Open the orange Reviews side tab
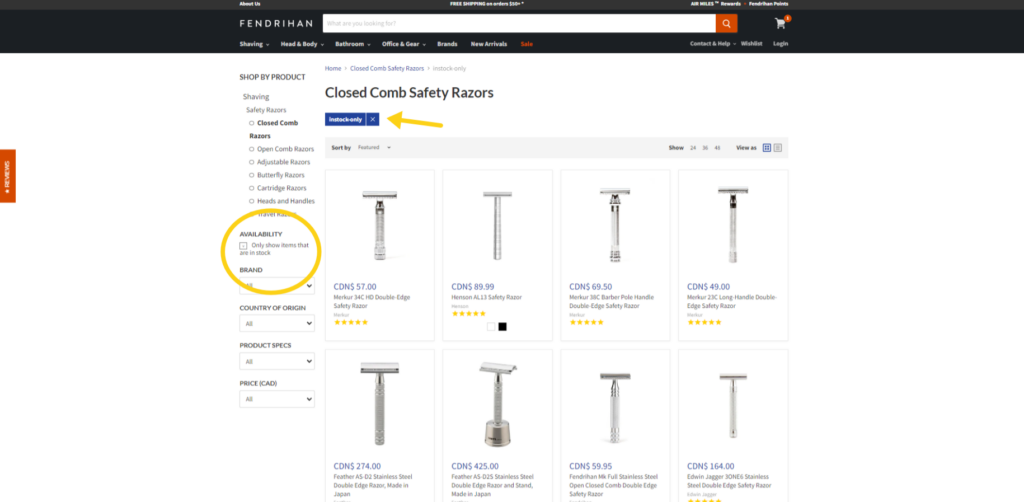This screenshot has height=502, width=1024. (x=7, y=176)
